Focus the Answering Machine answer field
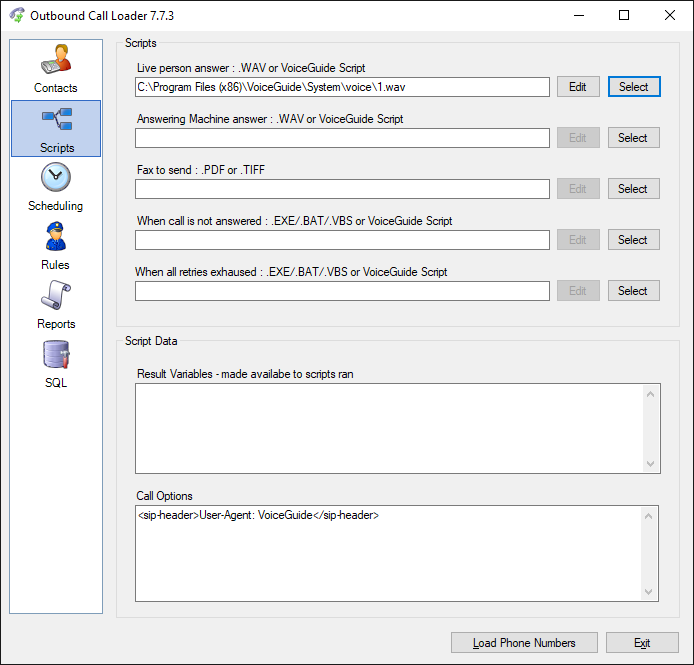694x665 pixels. click(342, 138)
